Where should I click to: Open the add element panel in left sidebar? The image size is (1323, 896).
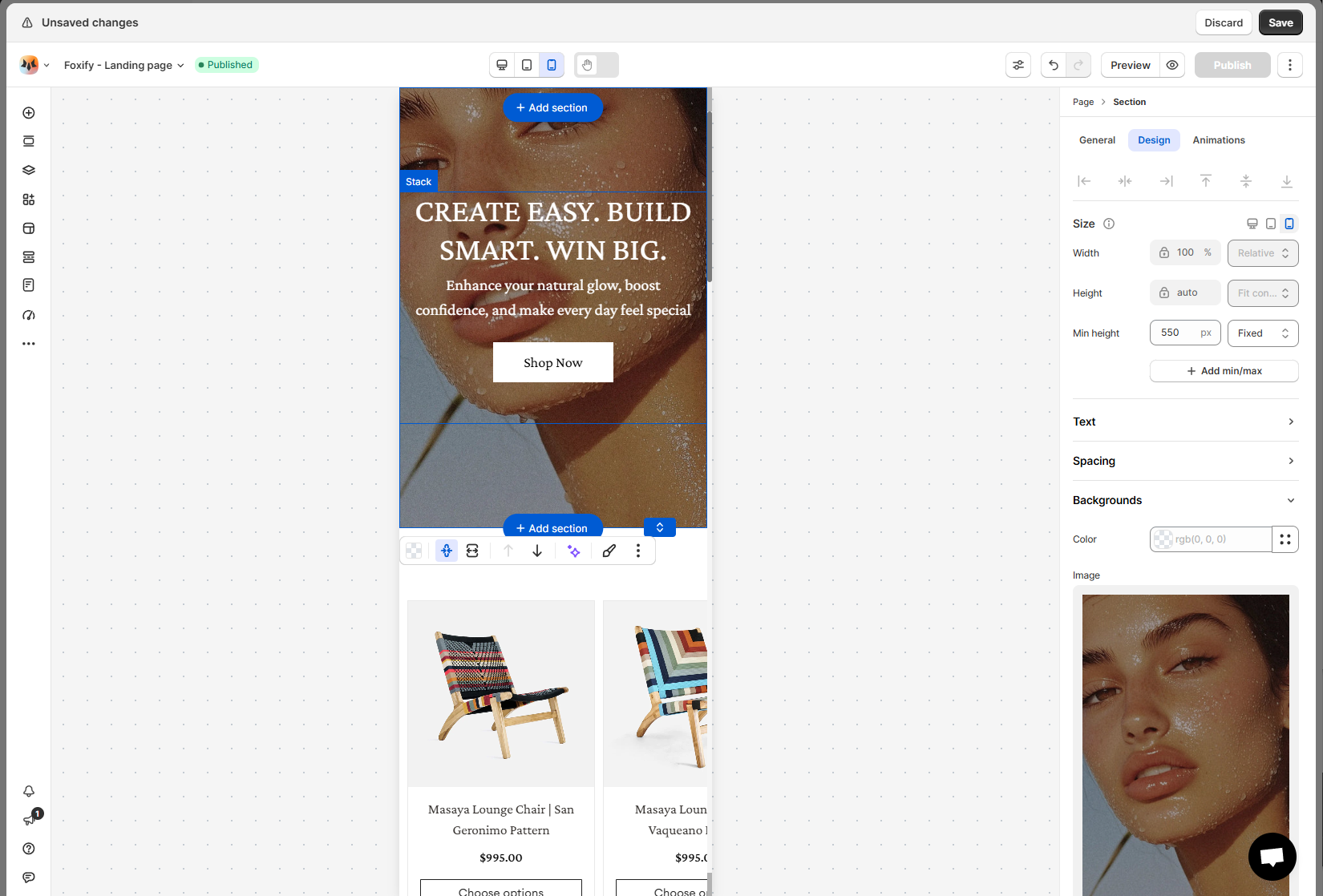click(x=29, y=113)
